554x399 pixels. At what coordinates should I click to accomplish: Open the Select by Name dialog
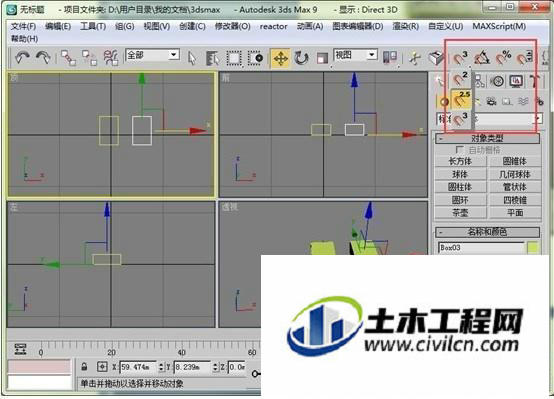click(212, 58)
